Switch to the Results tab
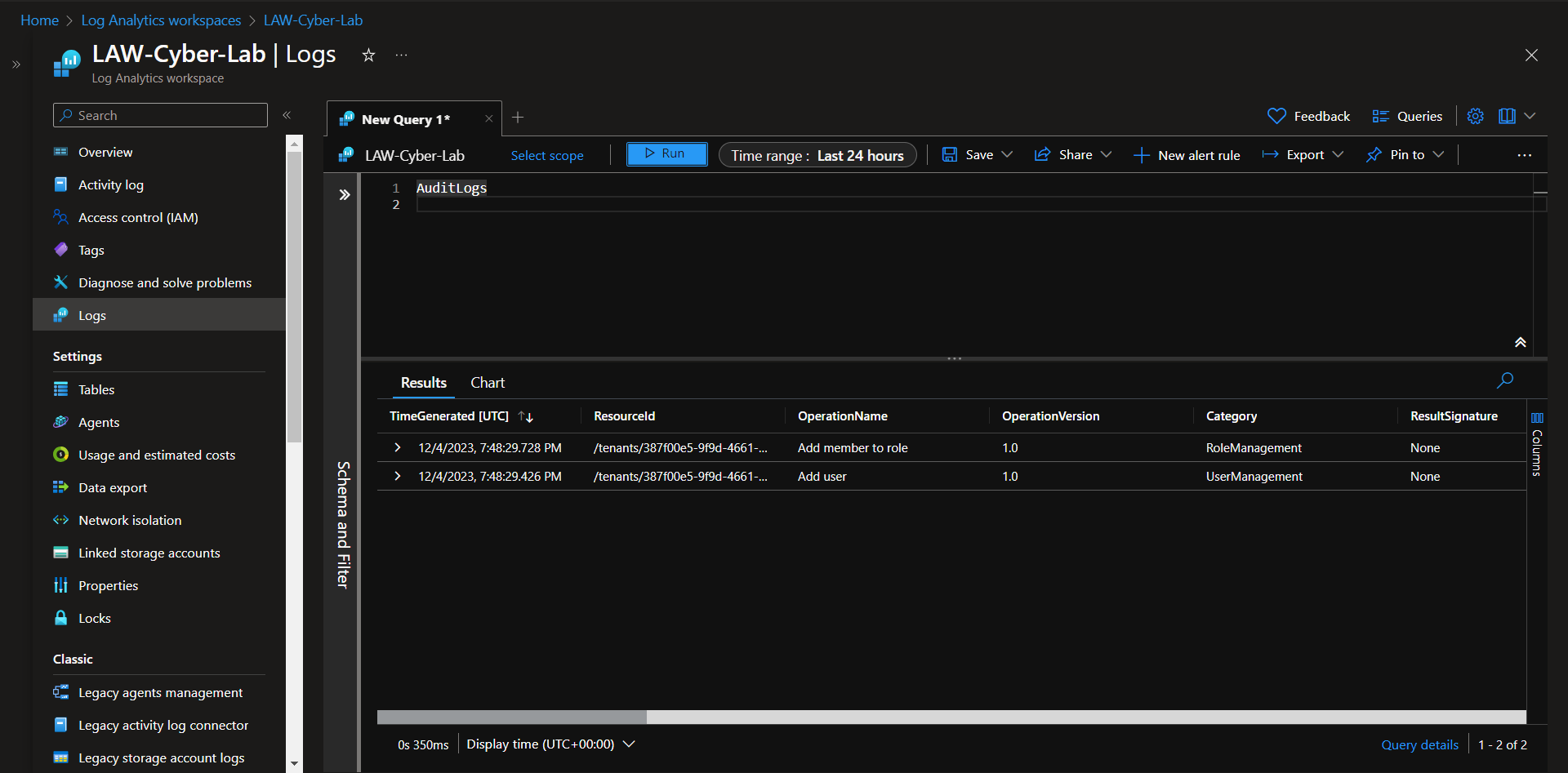Screen dimensions: 1568x773 (x=423, y=382)
